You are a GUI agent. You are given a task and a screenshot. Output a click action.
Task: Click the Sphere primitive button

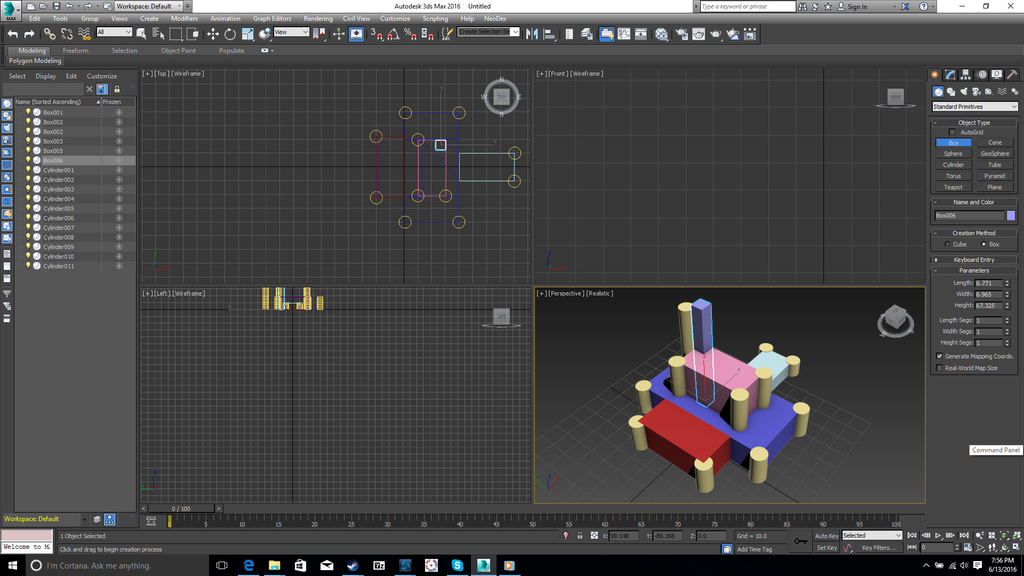click(953, 153)
